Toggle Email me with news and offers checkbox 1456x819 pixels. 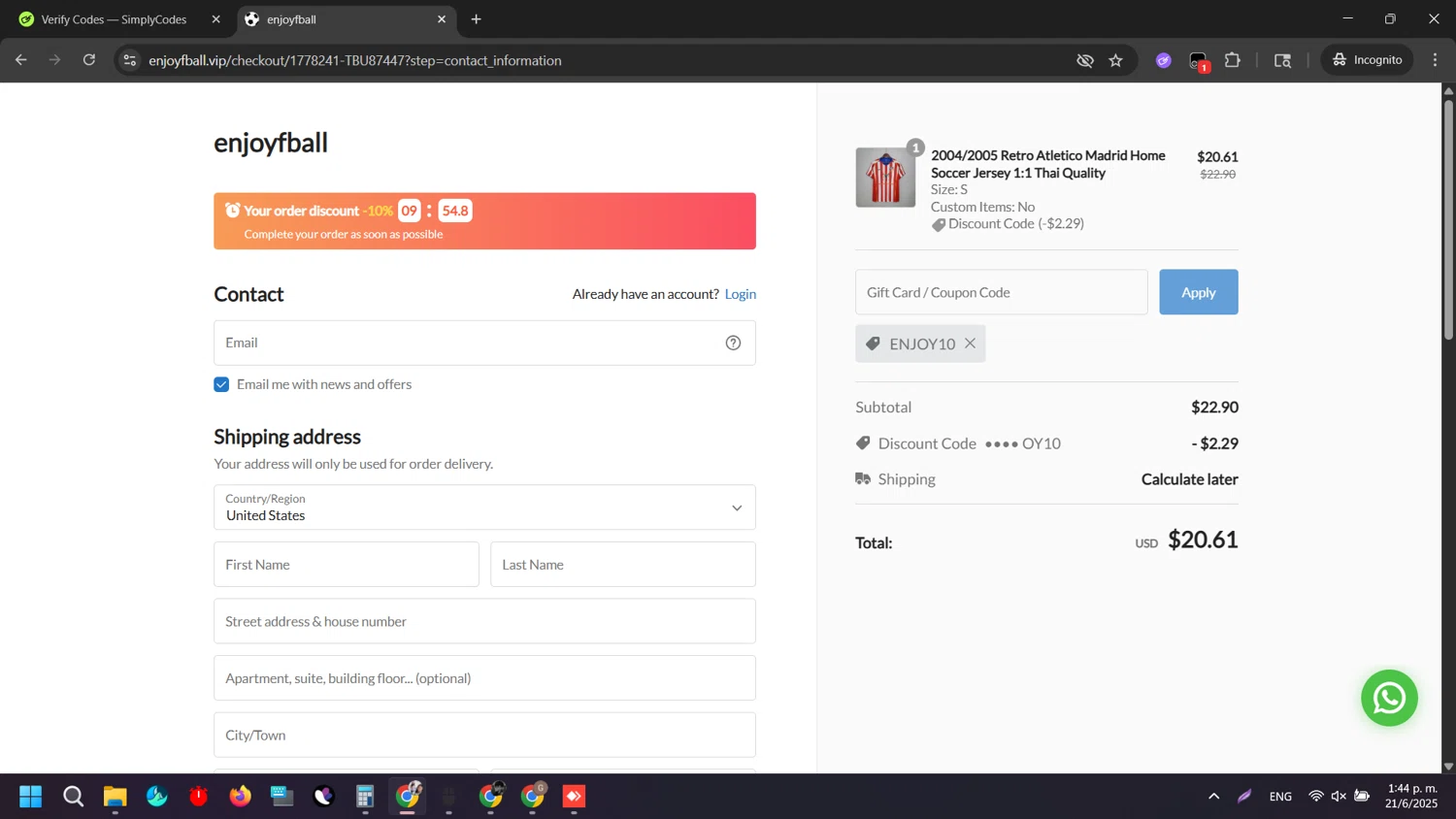click(x=221, y=384)
